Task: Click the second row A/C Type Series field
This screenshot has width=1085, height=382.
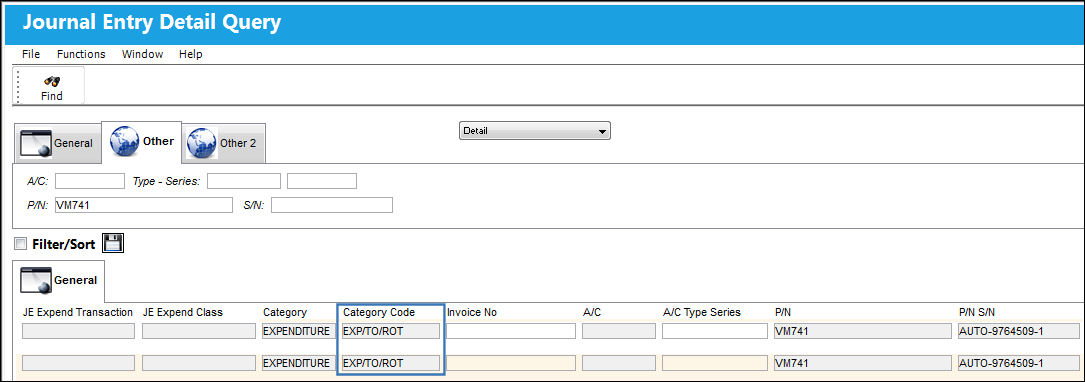Action: tap(715, 363)
